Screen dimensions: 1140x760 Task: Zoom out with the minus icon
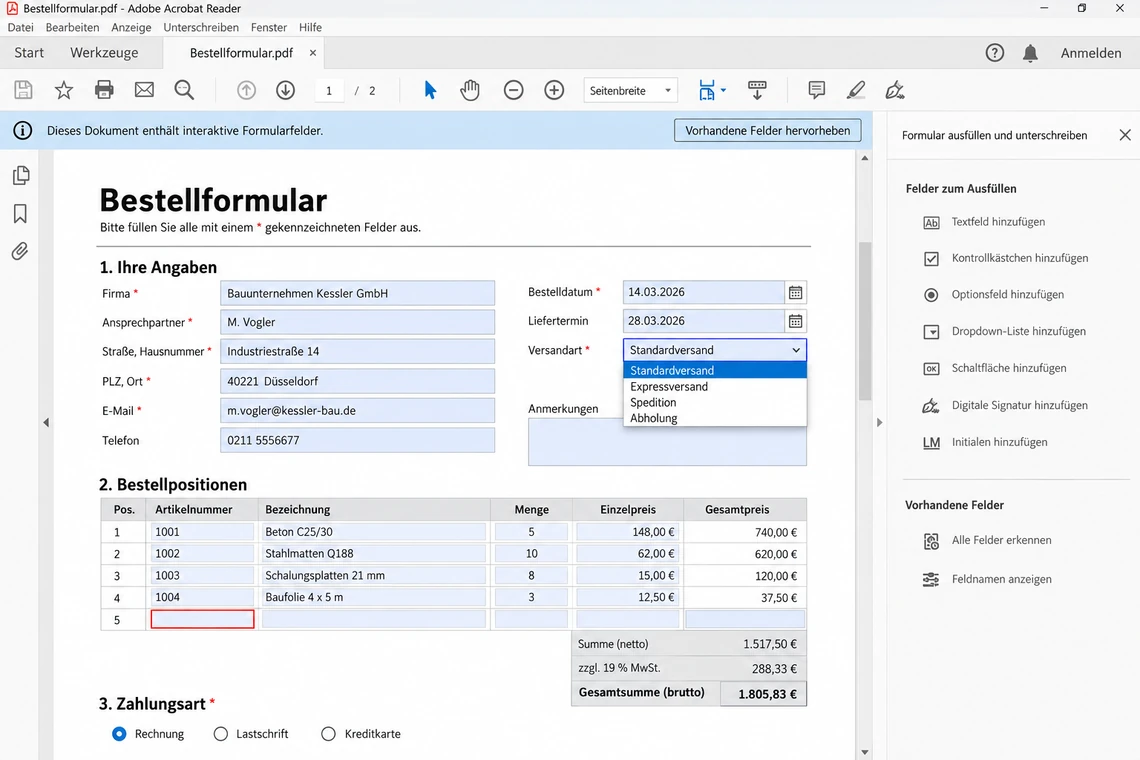[513, 90]
